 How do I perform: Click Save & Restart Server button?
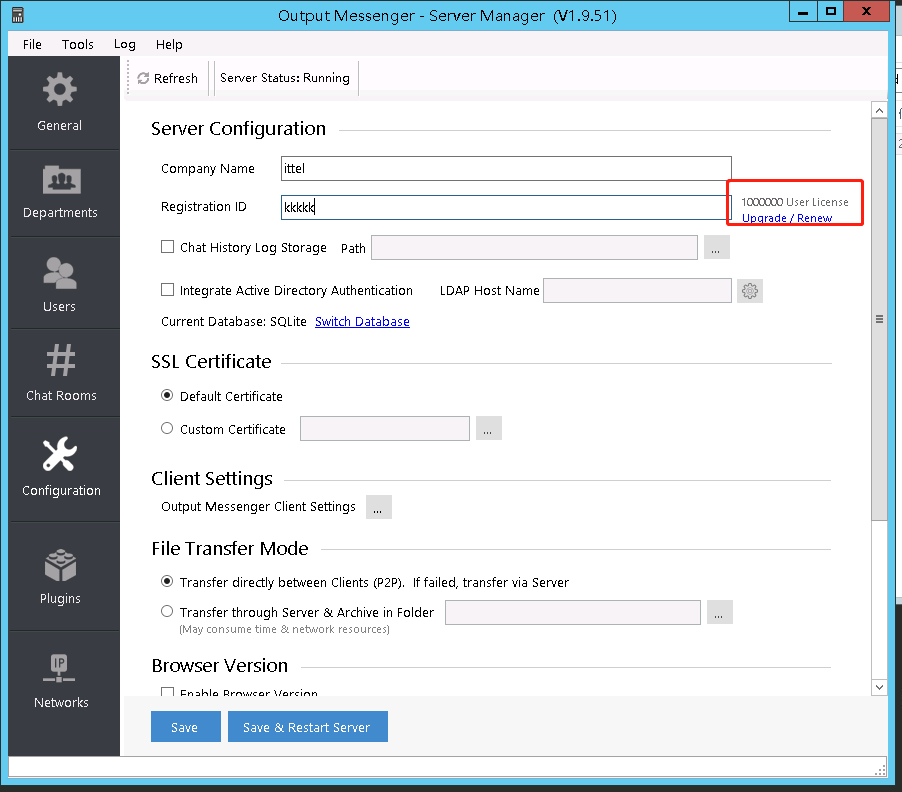tap(308, 726)
